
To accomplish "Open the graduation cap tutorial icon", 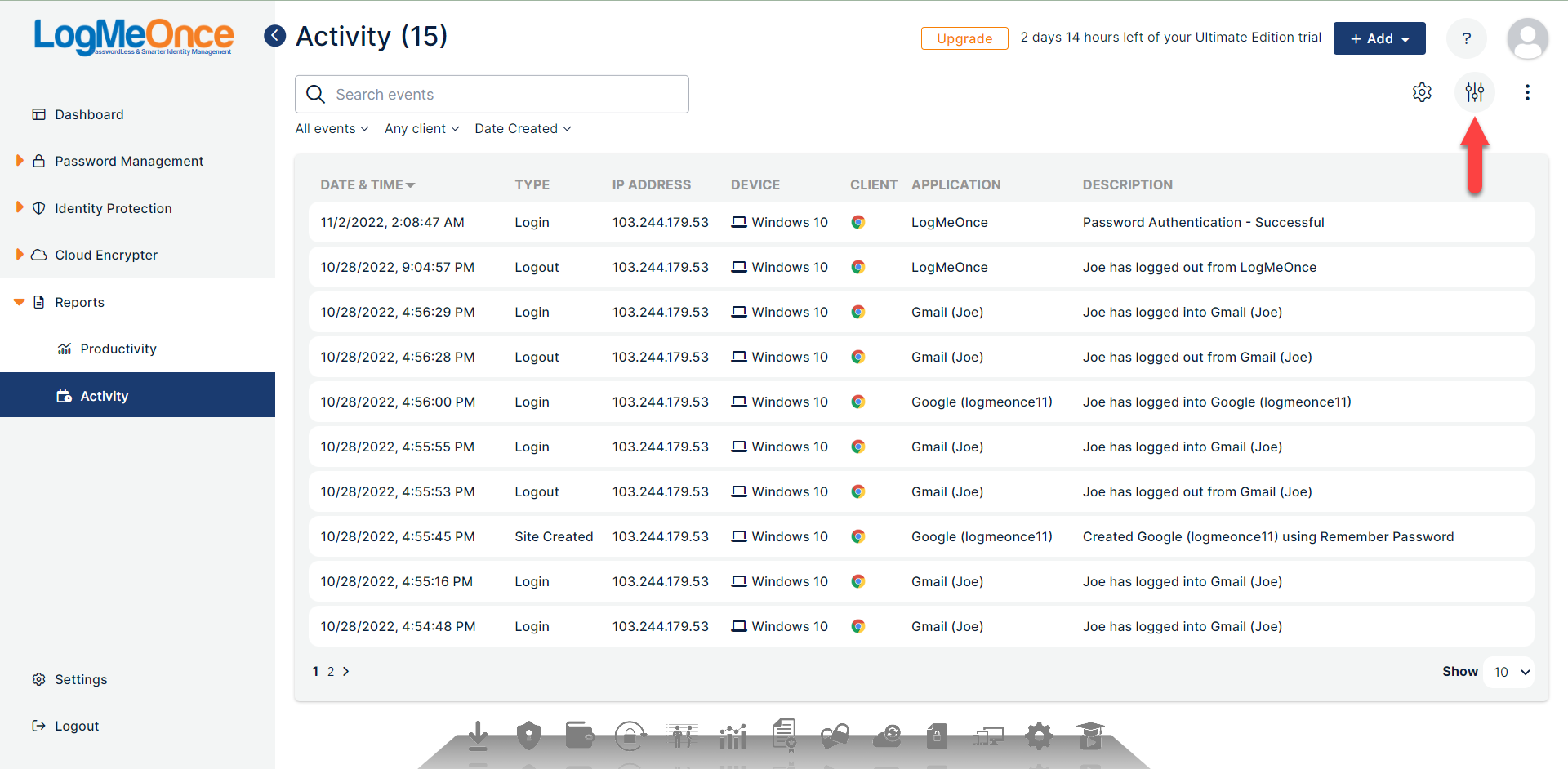I will pos(1090,736).
